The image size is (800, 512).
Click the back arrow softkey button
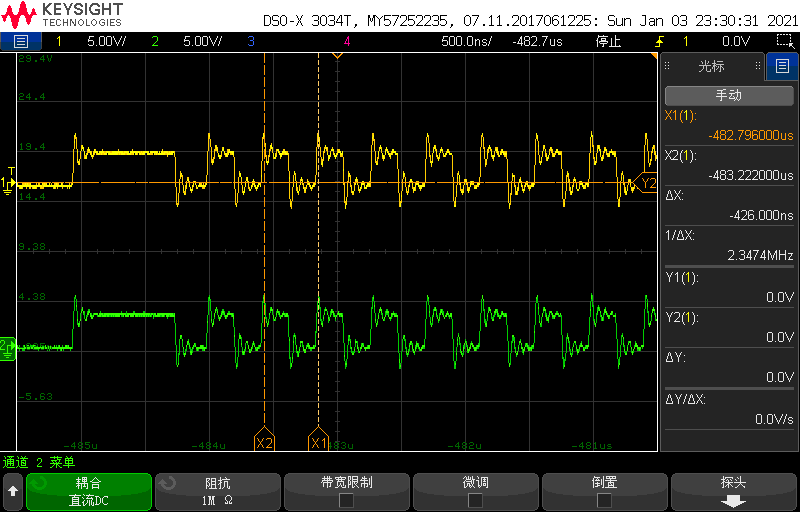click(x=13, y=492)
